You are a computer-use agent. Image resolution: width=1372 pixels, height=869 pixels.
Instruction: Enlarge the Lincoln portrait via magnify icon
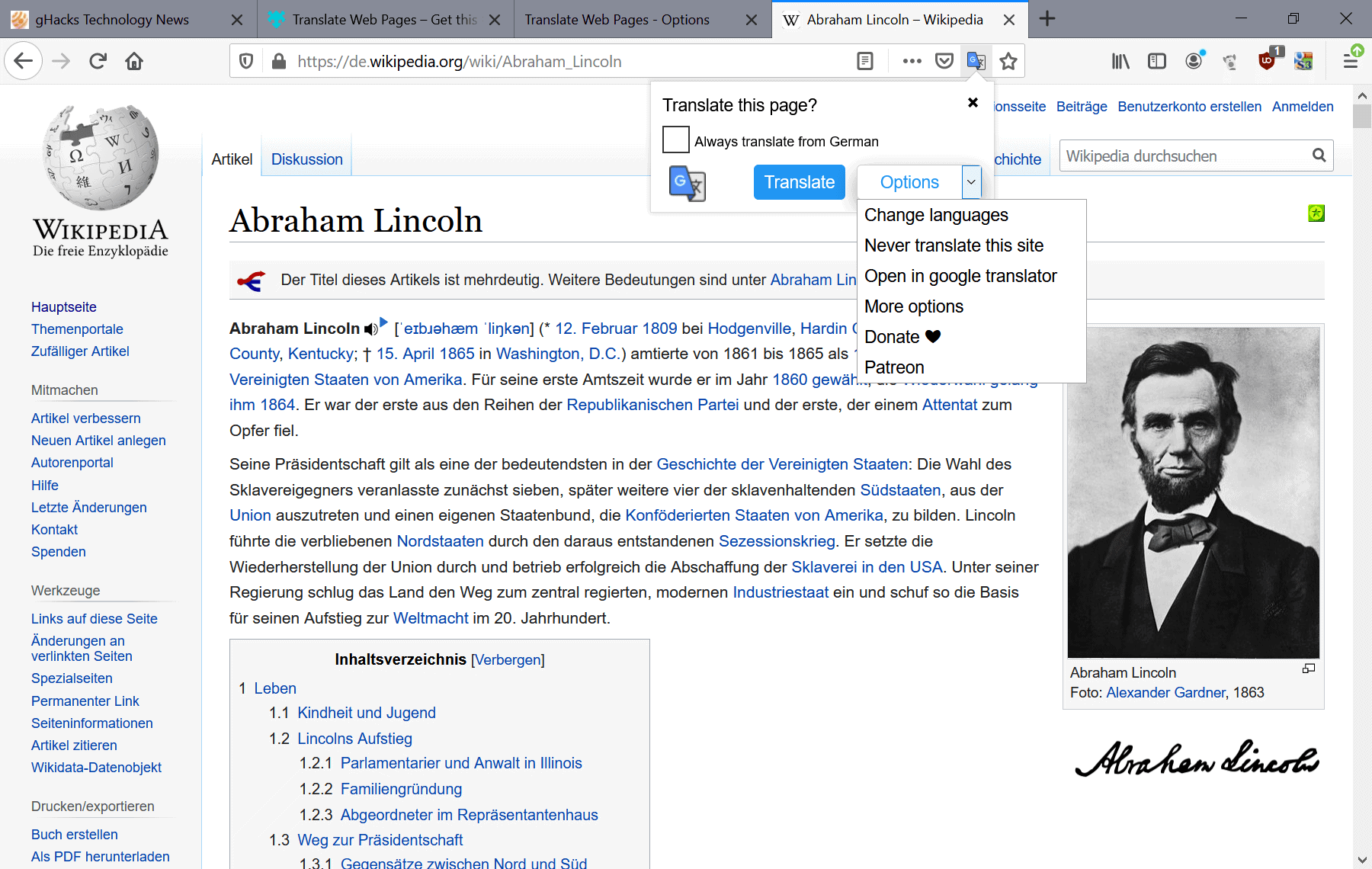[x=1309, y=669]
